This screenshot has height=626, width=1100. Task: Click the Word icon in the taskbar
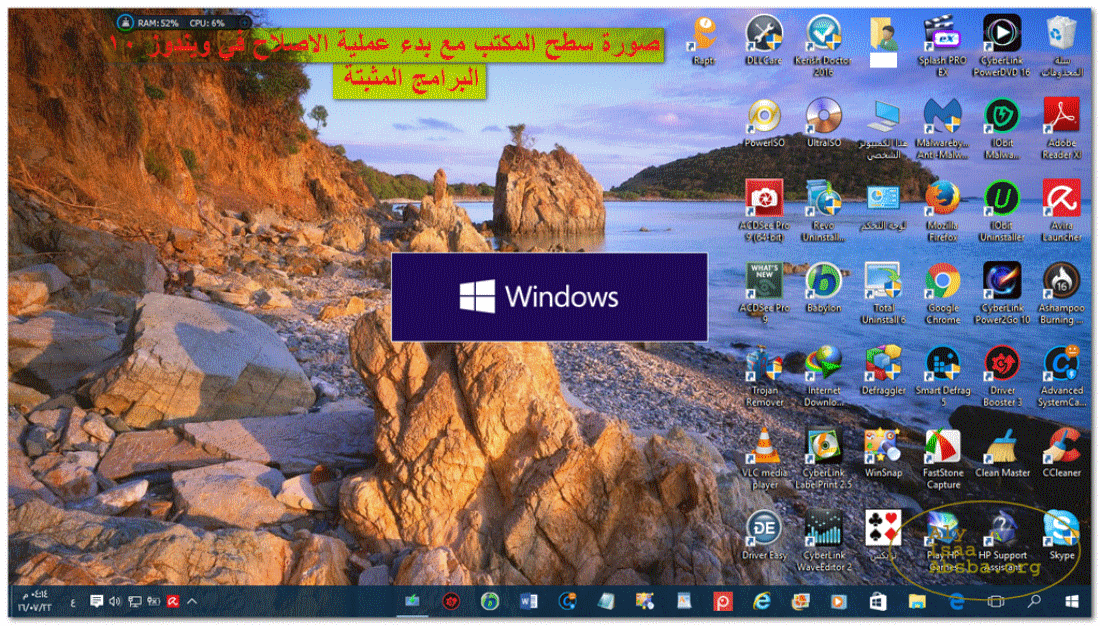pyautogui.click(x=529, y=601)
